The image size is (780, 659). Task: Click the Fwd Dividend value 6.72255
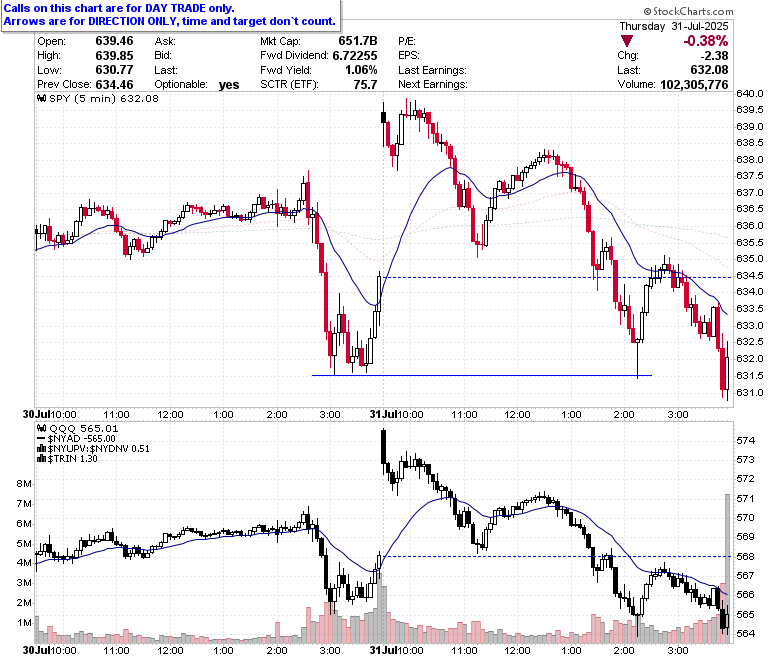coord(355,56)
